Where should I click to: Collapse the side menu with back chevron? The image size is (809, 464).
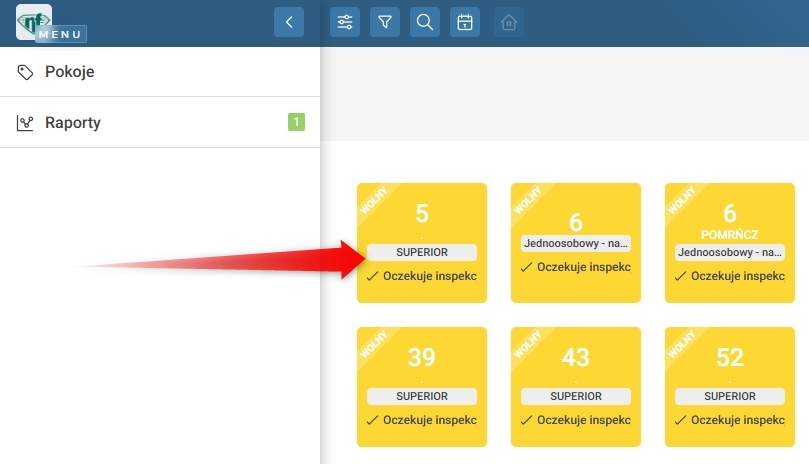point(289,22)
